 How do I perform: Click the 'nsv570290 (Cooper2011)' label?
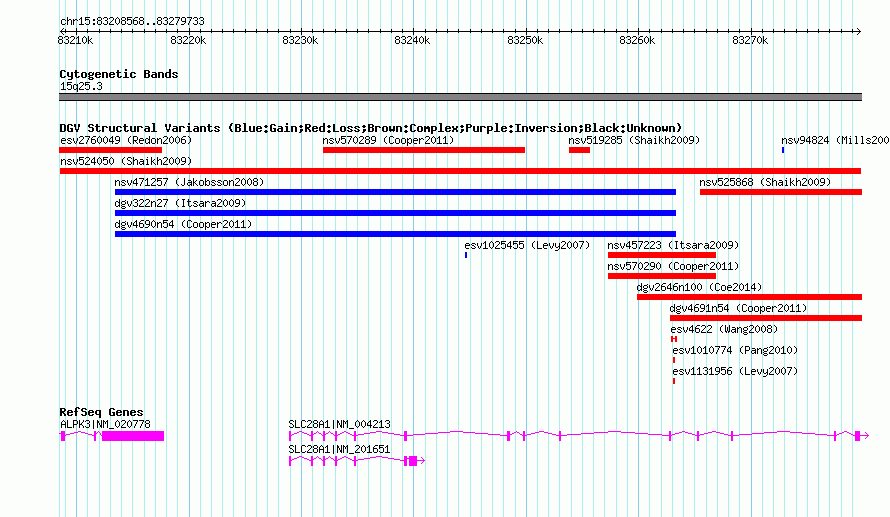tap(673, 266)
